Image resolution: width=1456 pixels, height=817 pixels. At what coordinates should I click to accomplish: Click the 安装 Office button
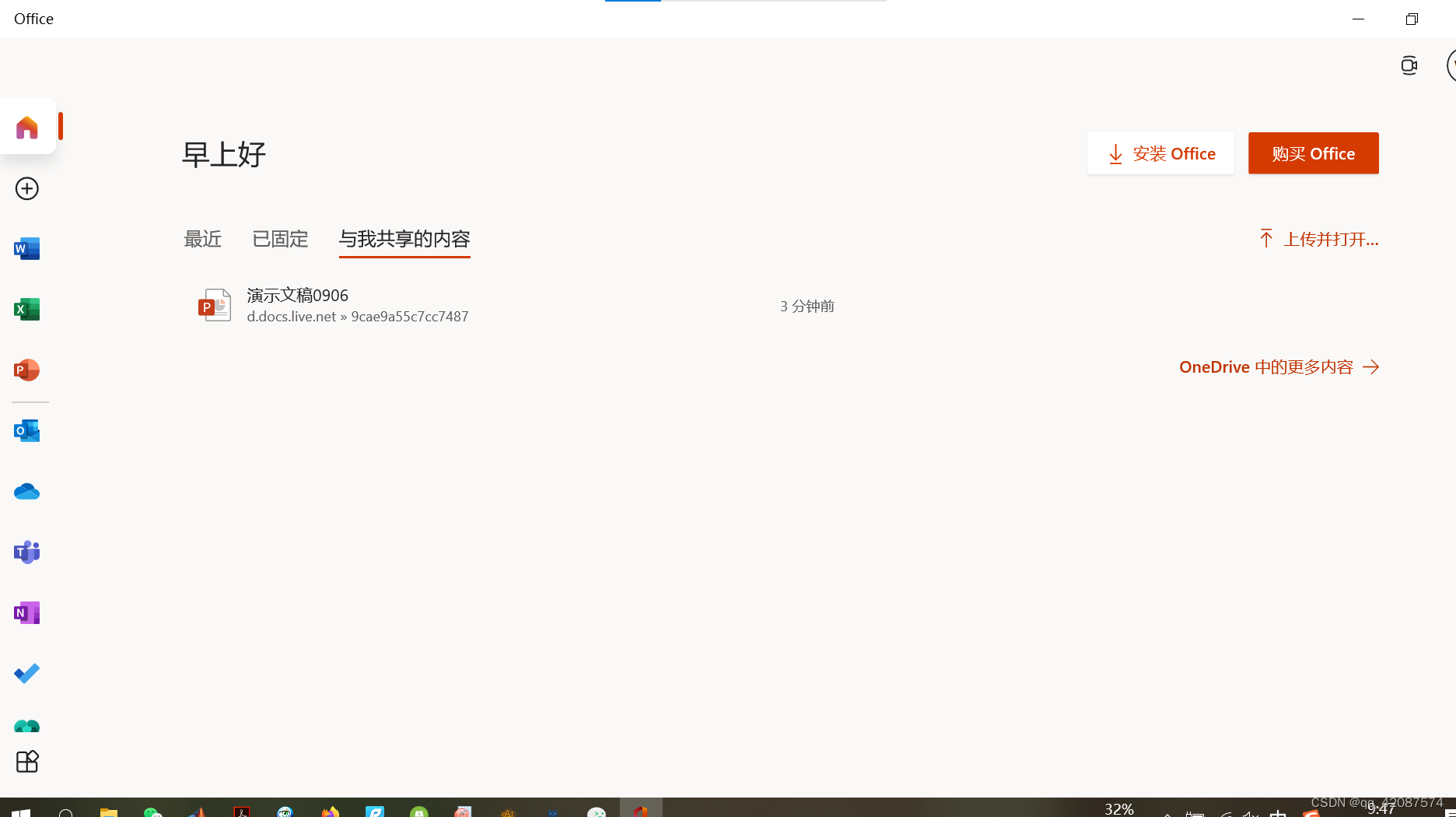tap(1160, 153)
